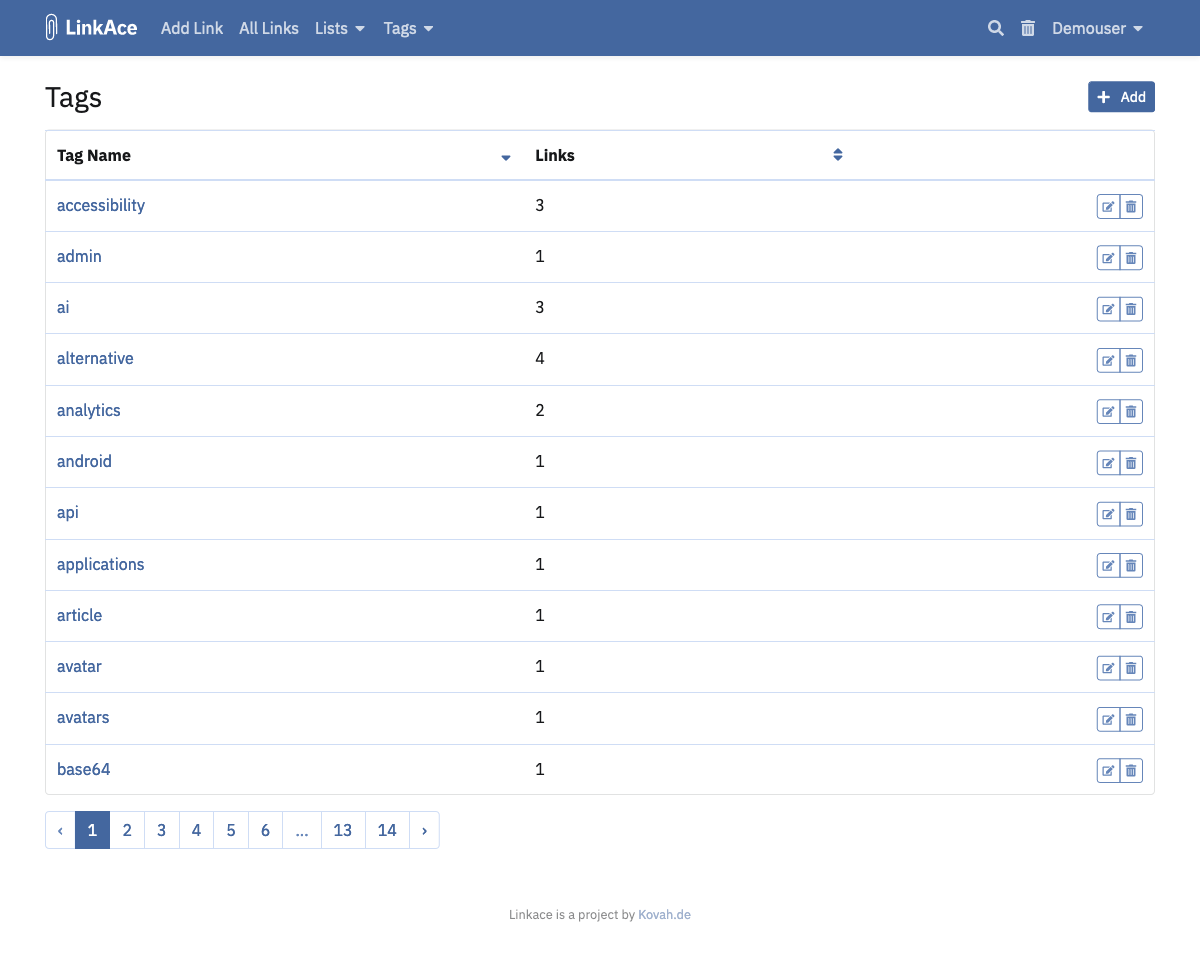Edit the alternative tag via its edit icon
This screenshot has width=1200, height=972.
tap(1107, 360)
